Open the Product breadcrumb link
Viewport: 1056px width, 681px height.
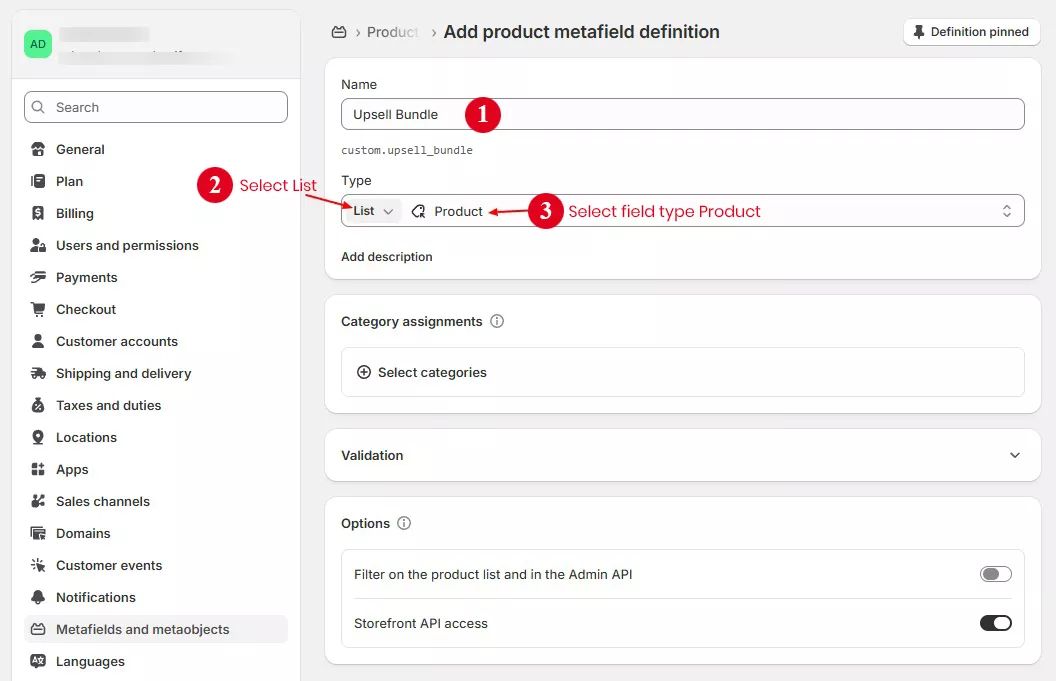[x=390, y=31]
